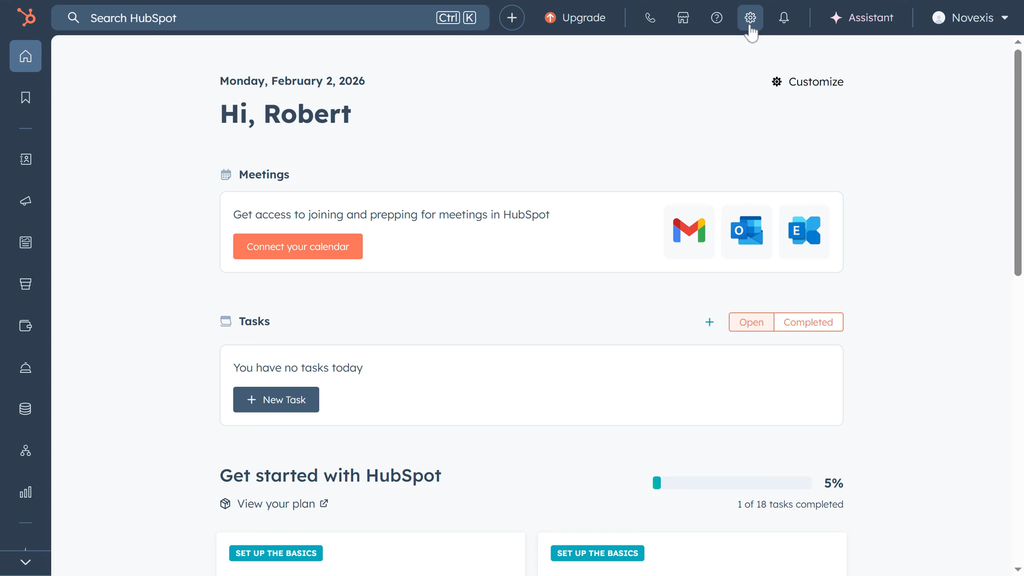Expand the Novexis account dropdown
The image size is (1024, 576).
(970, 18)
